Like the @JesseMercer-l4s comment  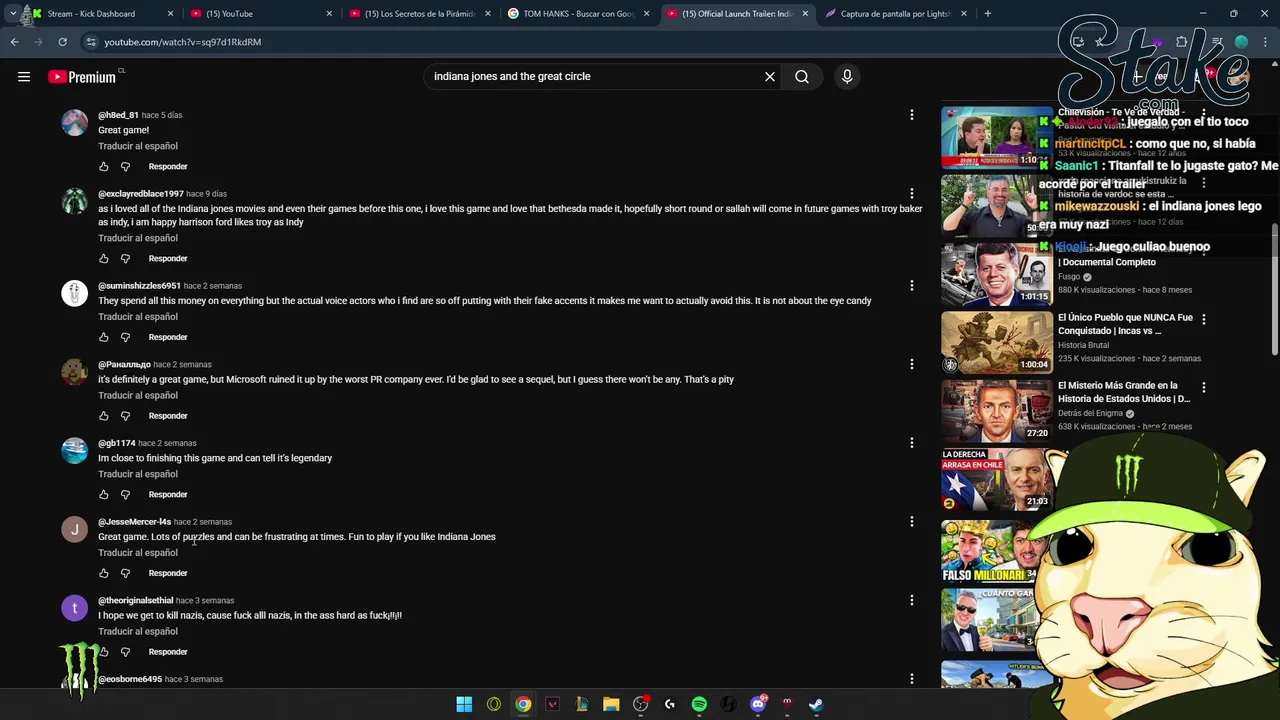tap(103, 573)
